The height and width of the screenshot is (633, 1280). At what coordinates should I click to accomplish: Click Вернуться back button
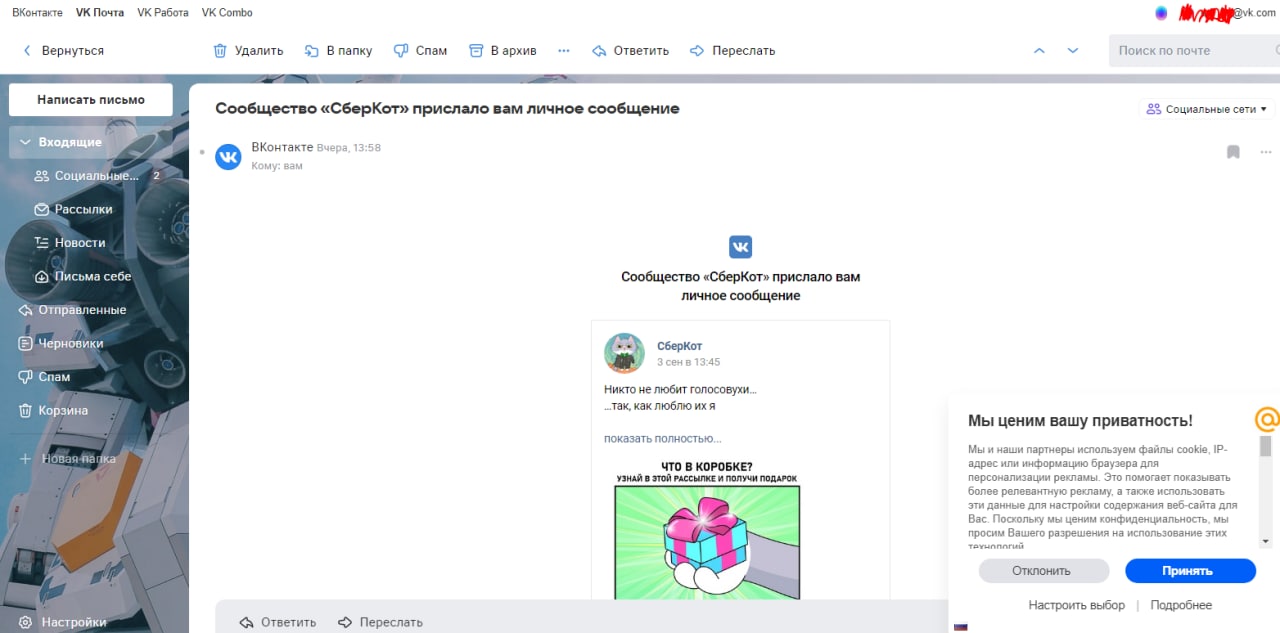tap(63, 50)
